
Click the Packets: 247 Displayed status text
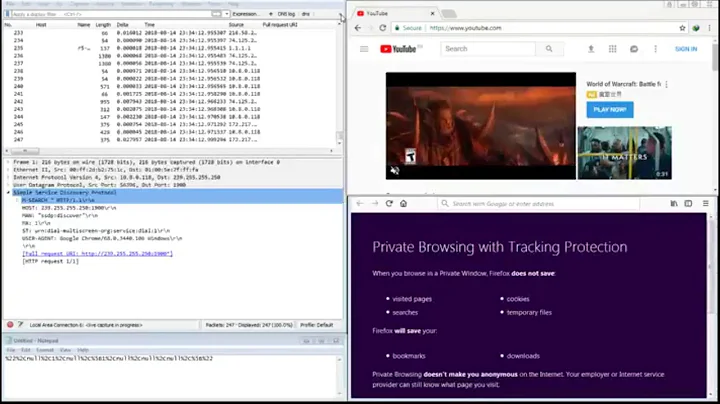click(x=249, y=325)
